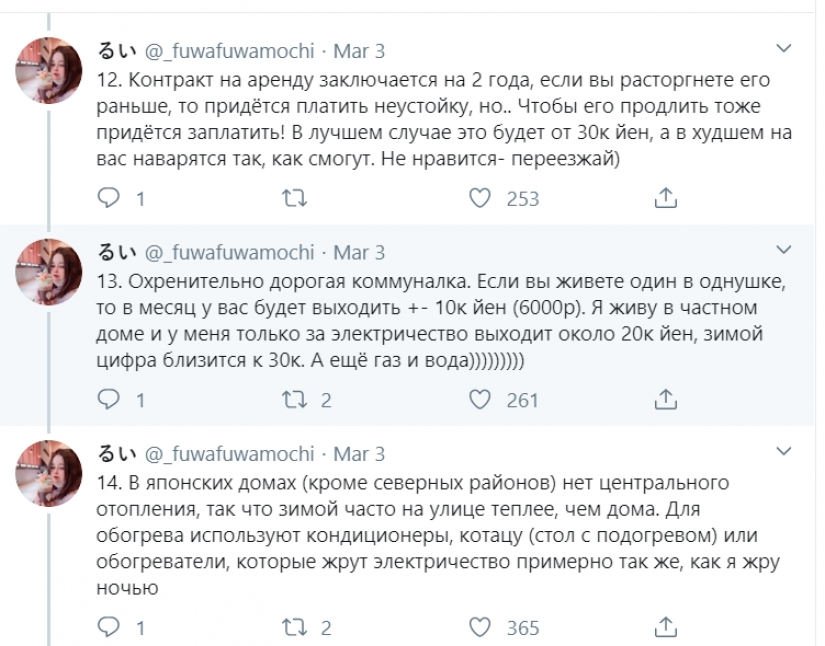This screenshot has height=646, width=825.
Task: Retweet tweet 13 about expensive utilities
Action: pos(294,400)
